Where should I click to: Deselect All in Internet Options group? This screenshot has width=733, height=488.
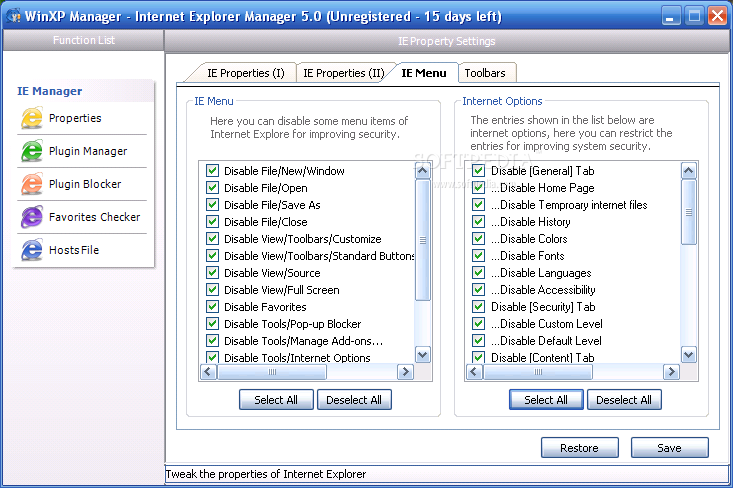[624, 400]
